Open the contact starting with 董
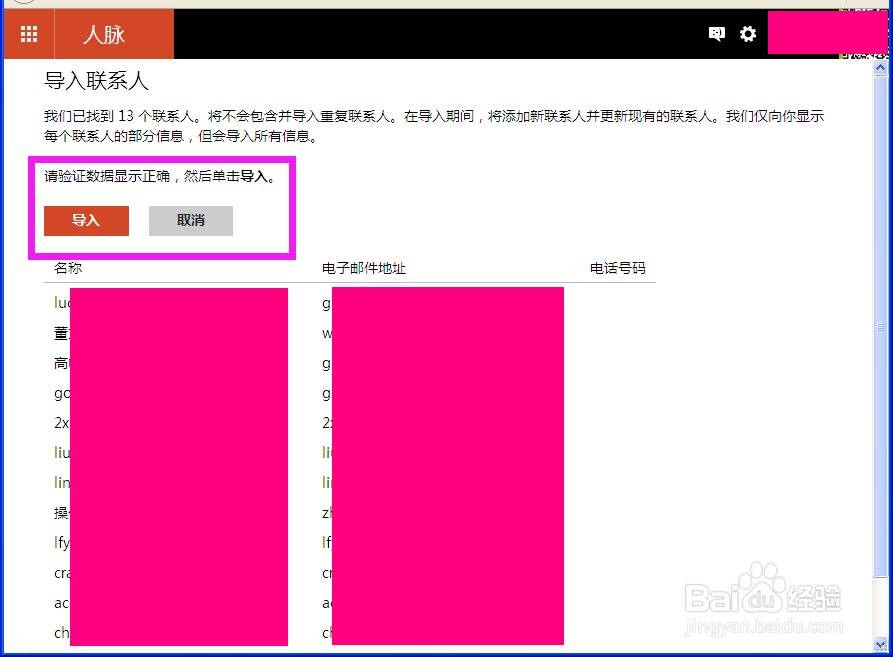Image resolution: width=893 pixels, height=657 pixels. coord(61,332)
